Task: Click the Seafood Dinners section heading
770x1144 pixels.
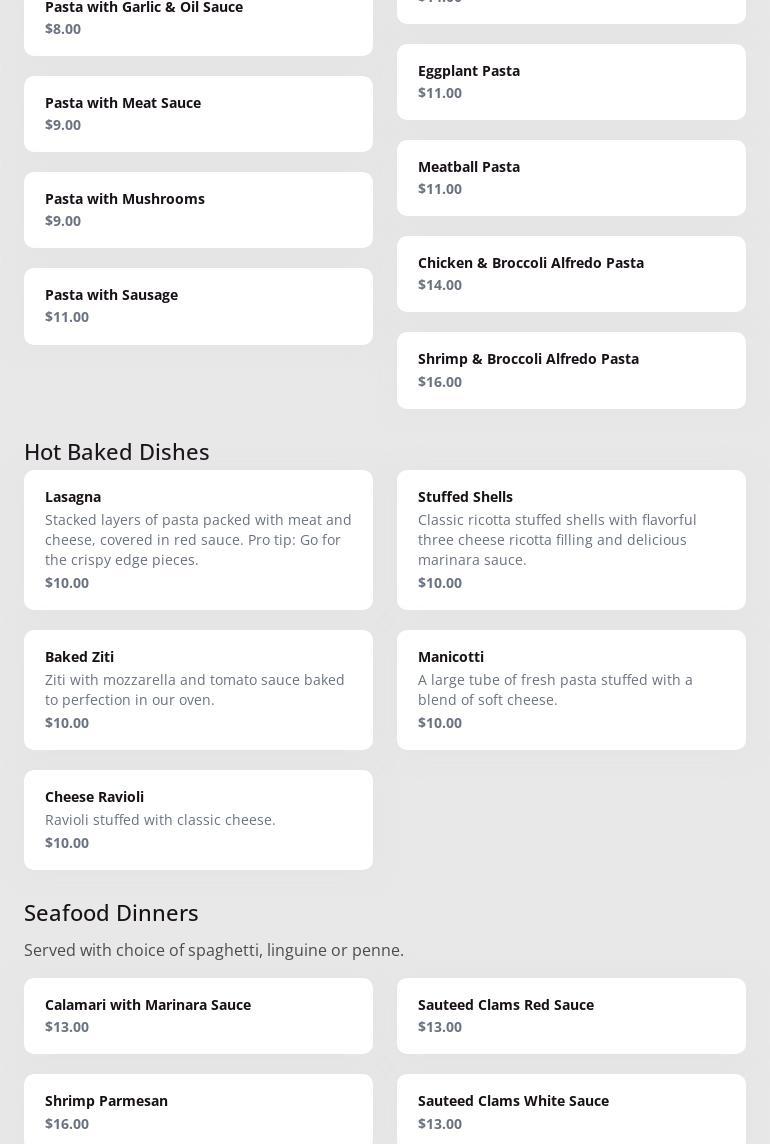Action: [x=111, y=913]
